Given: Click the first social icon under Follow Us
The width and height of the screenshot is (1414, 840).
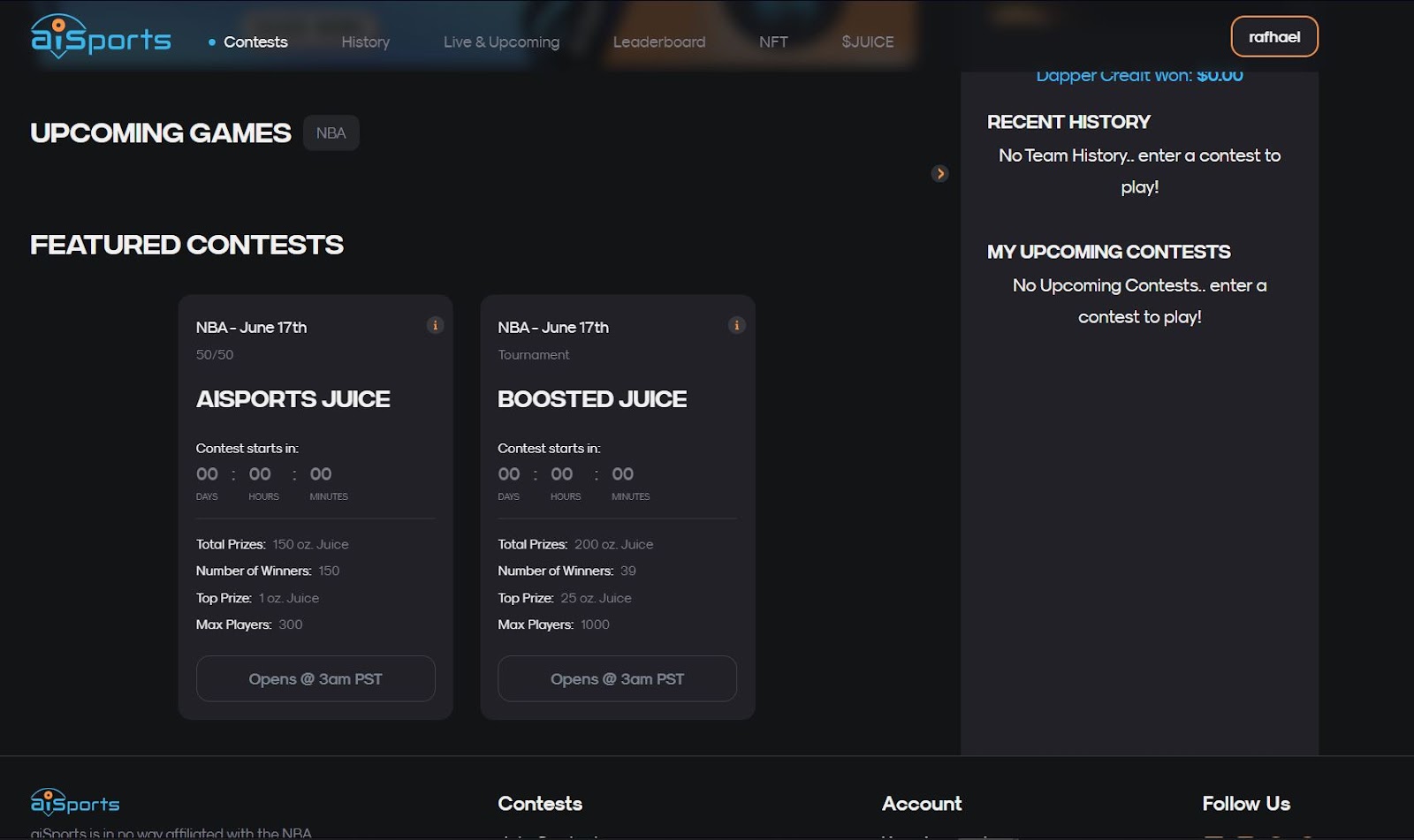Looking at the screenshot, I should tap(1213, 836).
